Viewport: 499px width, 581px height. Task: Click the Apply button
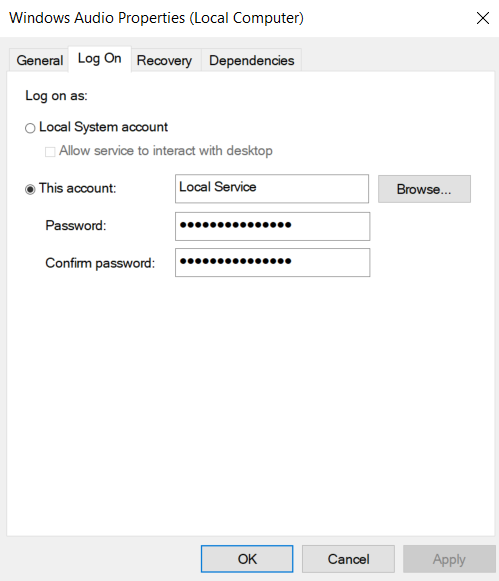pyautogui.click(x=449, y=559)
